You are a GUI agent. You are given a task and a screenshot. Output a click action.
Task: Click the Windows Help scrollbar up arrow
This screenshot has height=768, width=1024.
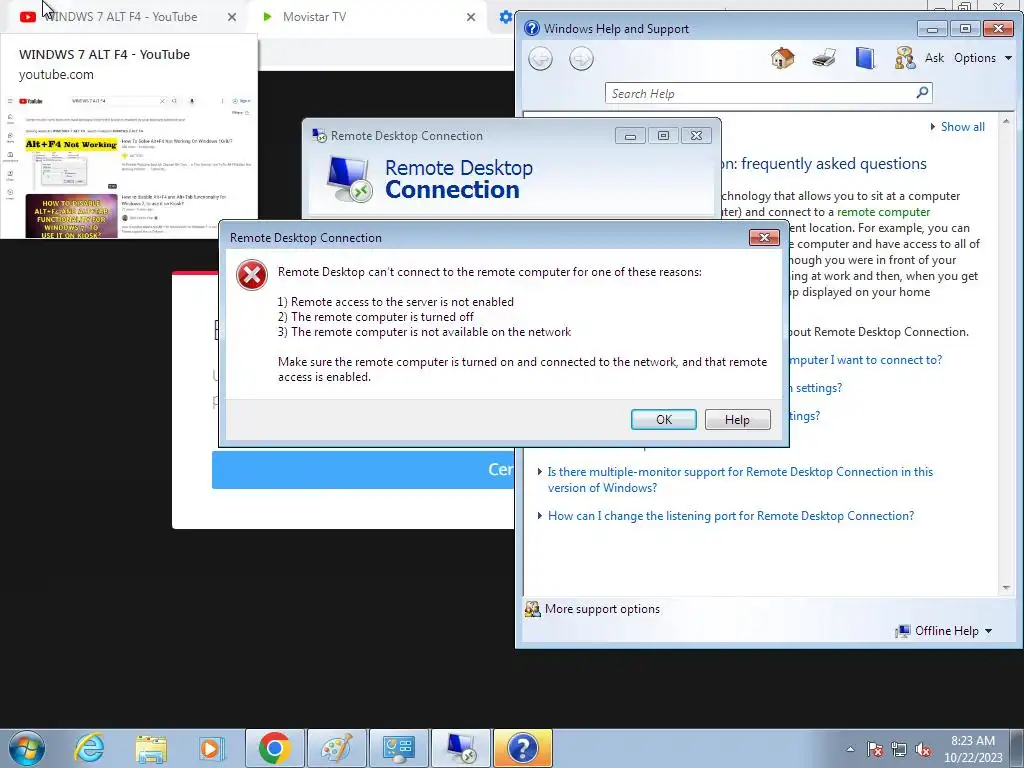1006,121
